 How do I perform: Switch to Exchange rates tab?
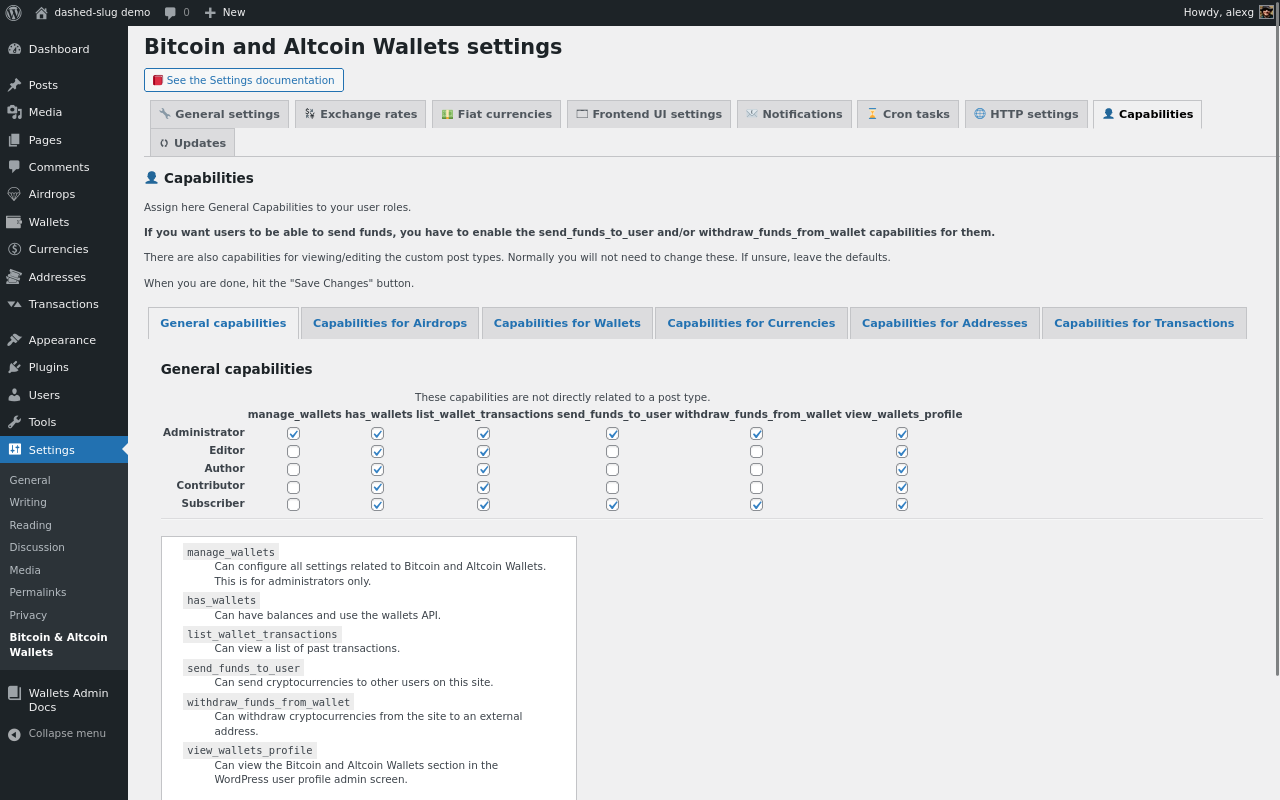tap(360, 114)
